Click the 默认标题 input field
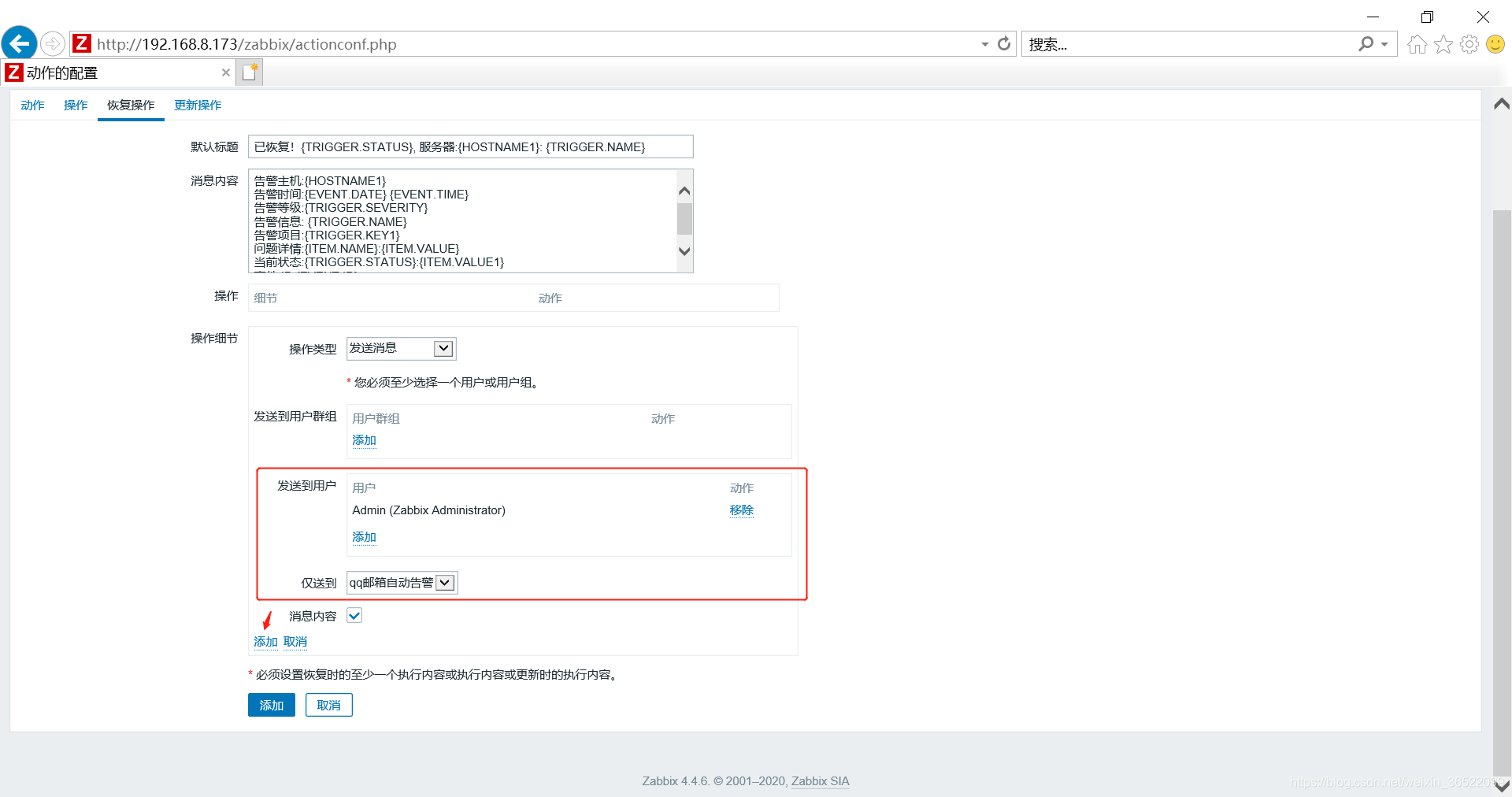Screen dimensions: 1512x797 tap(470, 146)
